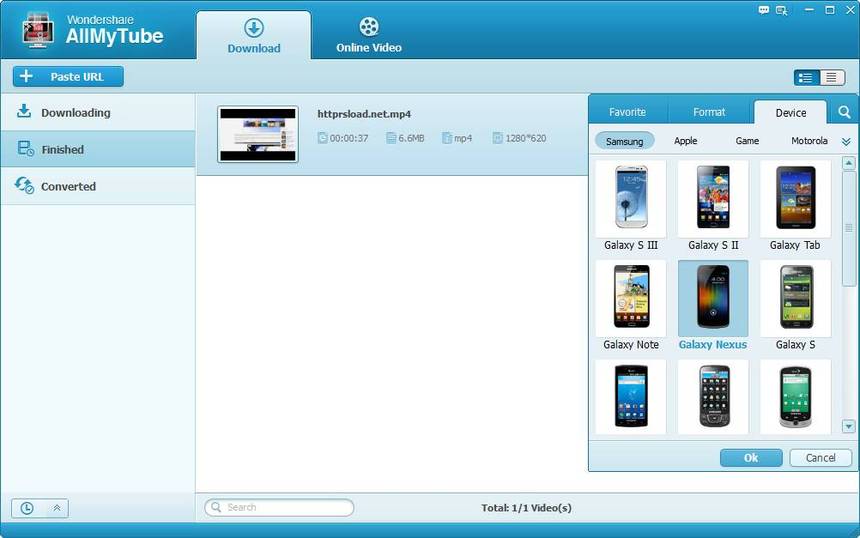860x538 pixels.
Task: Select the Finished category
Action: 98,149
